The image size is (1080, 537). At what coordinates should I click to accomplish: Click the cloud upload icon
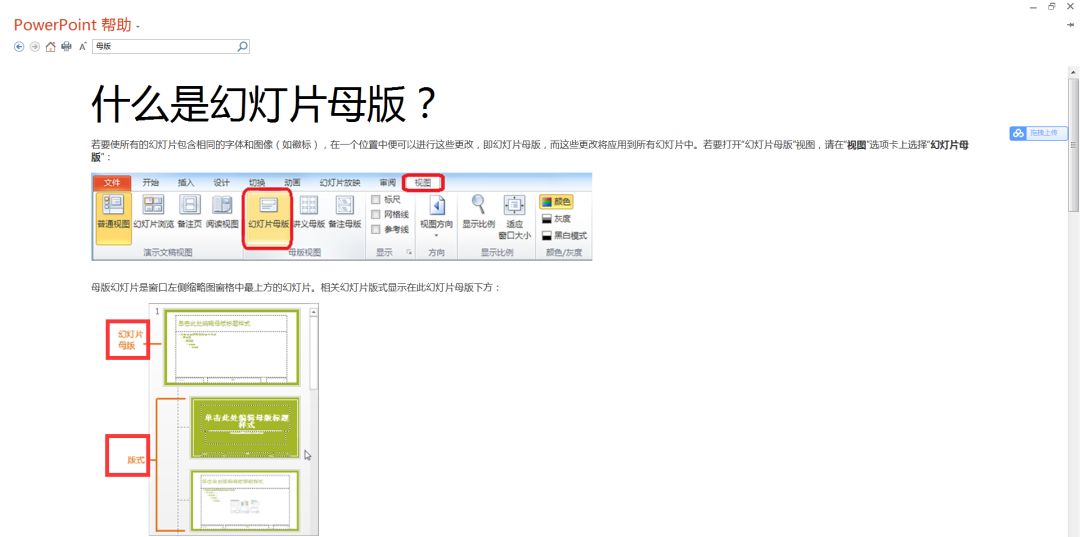pos(1018,134)
